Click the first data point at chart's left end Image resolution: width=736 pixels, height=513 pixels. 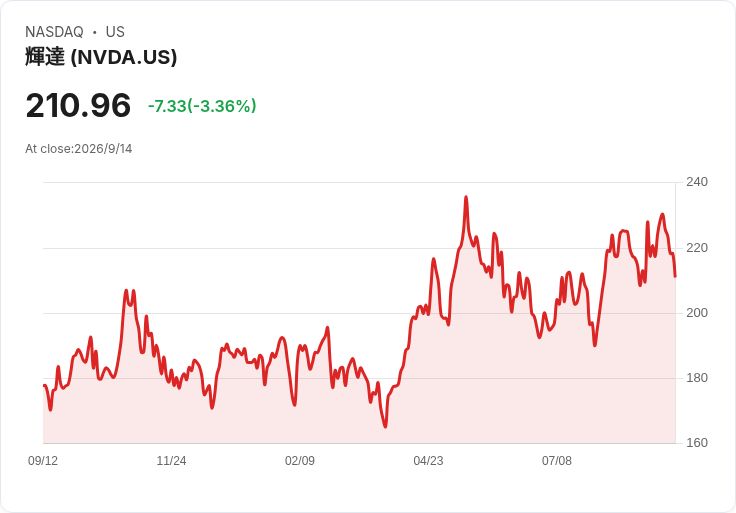pos(44,385)
